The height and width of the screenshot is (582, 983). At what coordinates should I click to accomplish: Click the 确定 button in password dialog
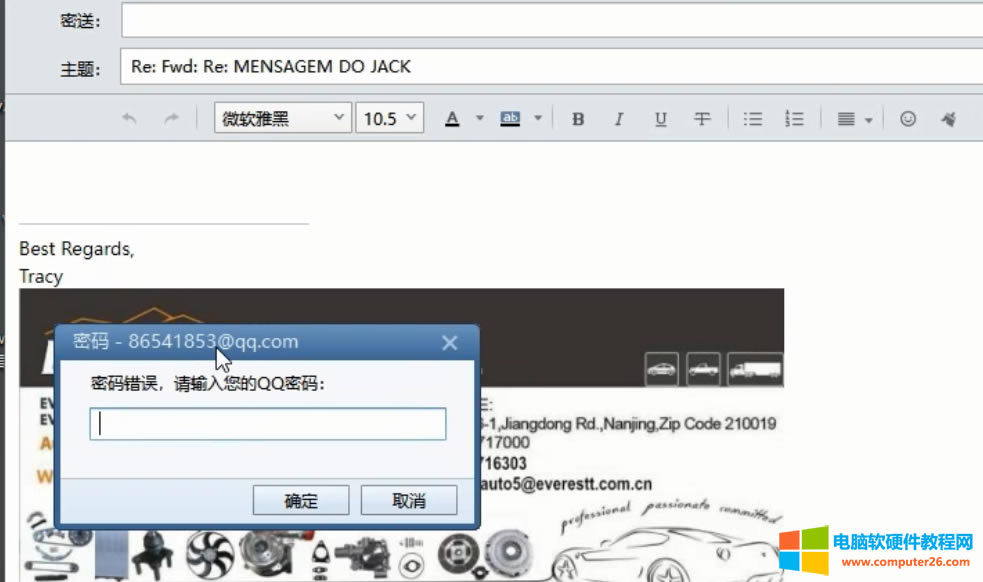(301, 501)
